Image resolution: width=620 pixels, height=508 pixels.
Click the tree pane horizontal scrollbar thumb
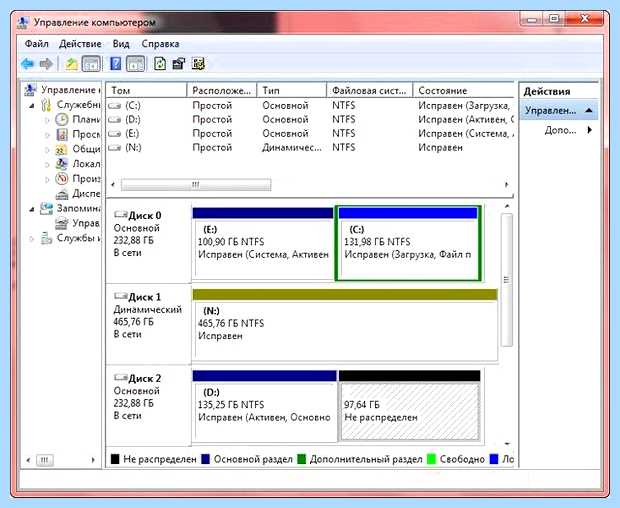click(x=45, y=460)
